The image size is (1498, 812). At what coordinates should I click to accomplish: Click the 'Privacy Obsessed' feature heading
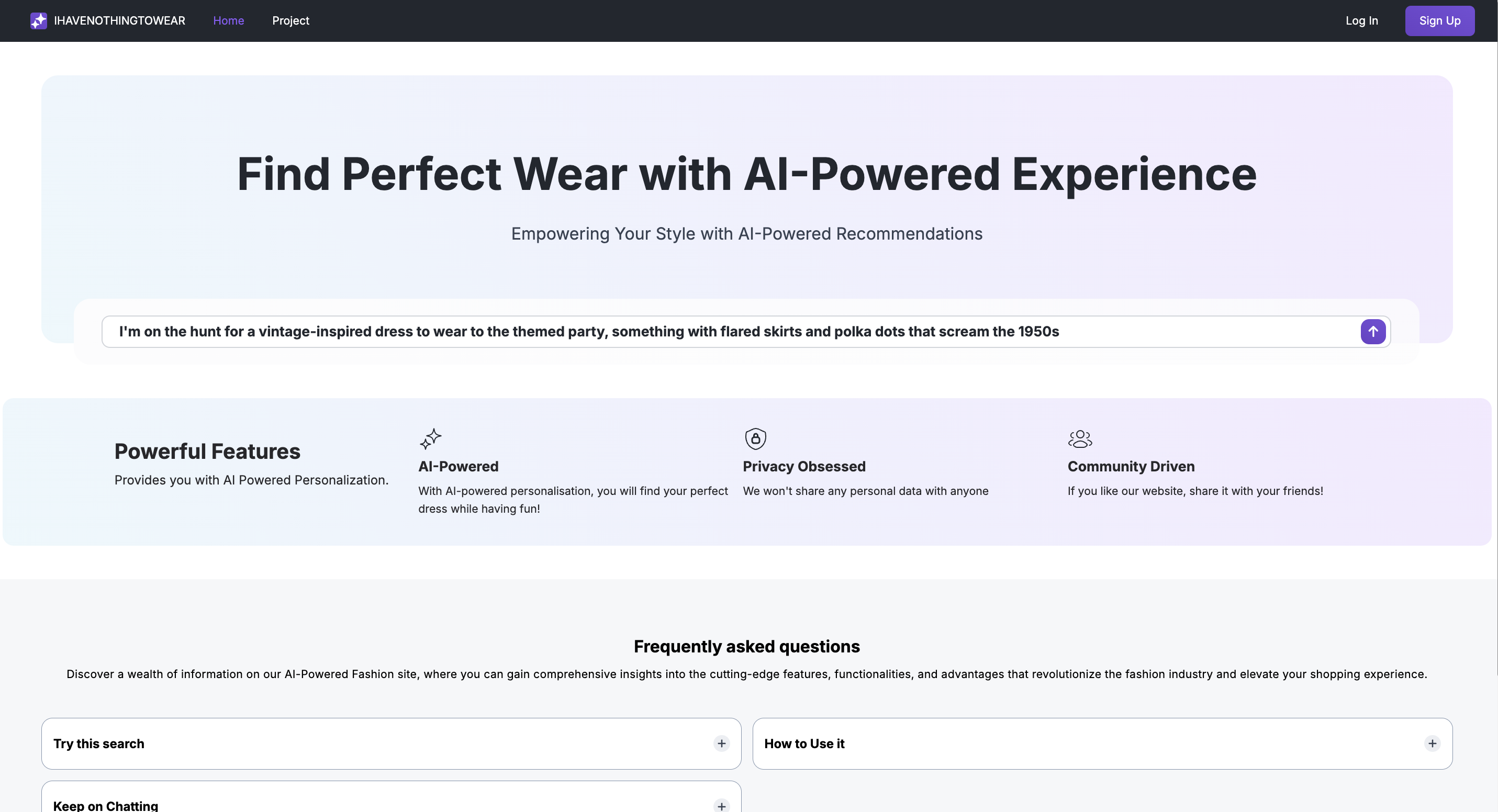click(x=803, y=467)
